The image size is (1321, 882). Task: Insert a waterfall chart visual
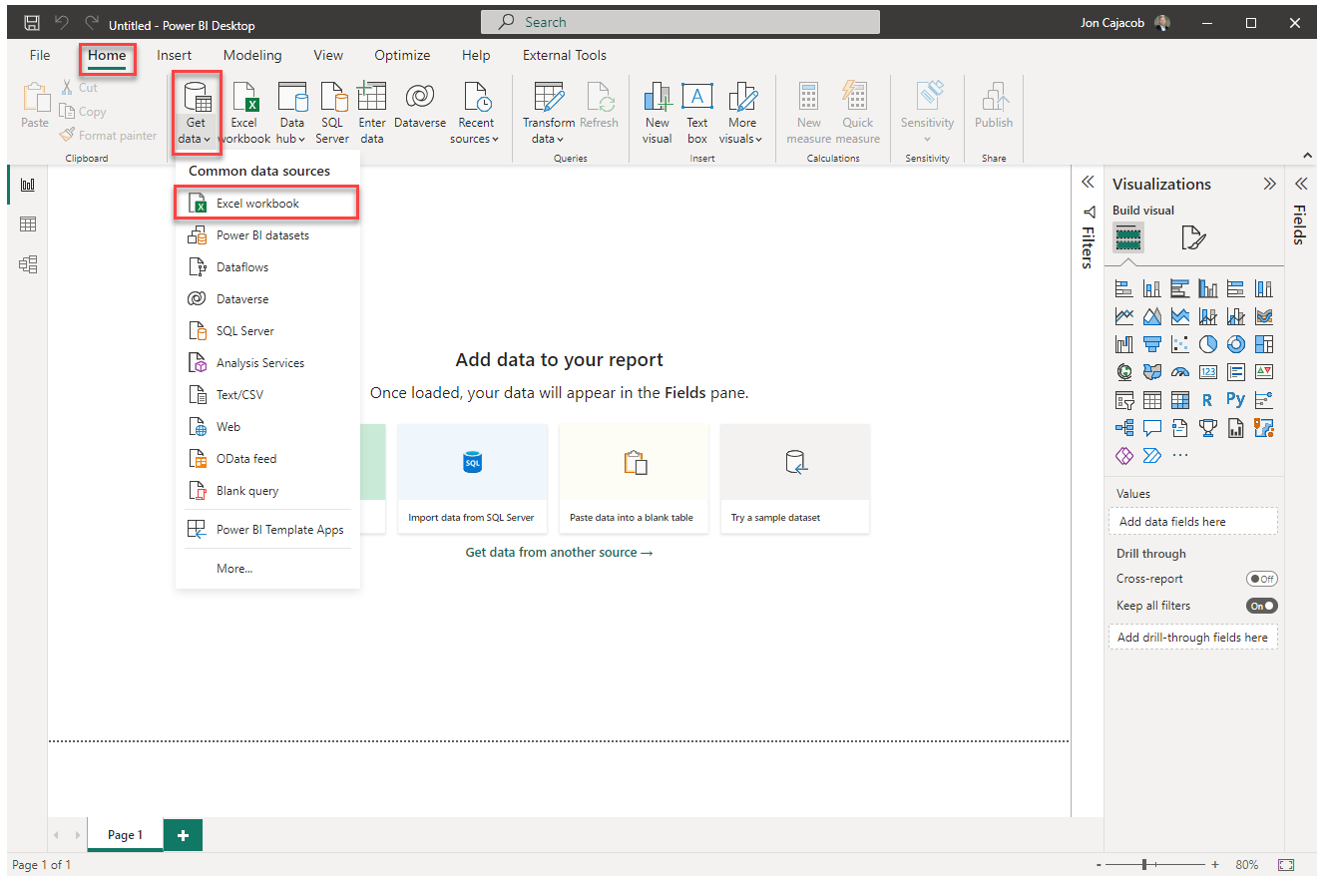tap(1124, 345)
